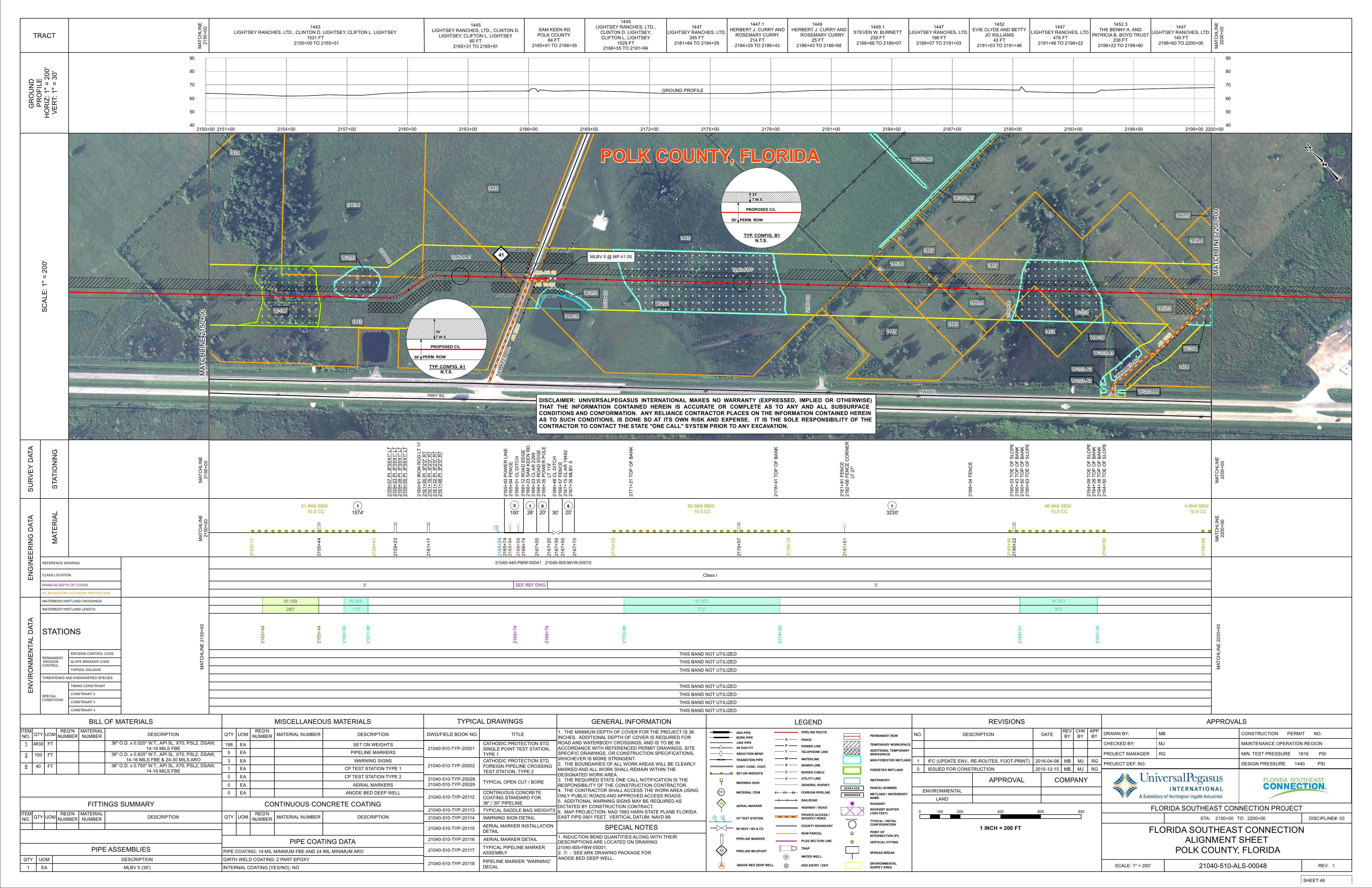Click the MLBV 5 @ MP 41.05 callout
Viewport: 1372px width, 888px height.
point(610,257)
